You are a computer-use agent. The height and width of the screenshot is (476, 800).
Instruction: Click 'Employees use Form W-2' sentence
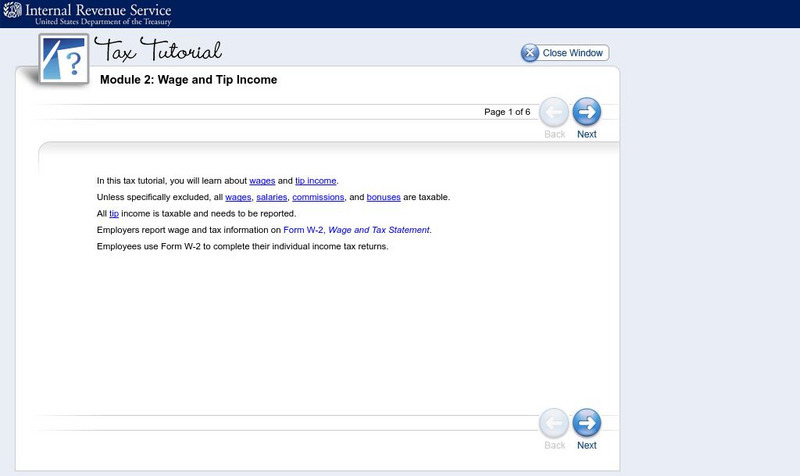click(242, 246)
